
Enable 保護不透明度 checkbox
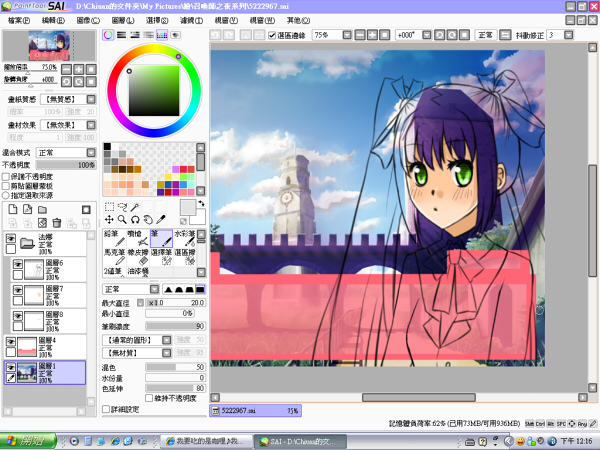tap(6, 177)
